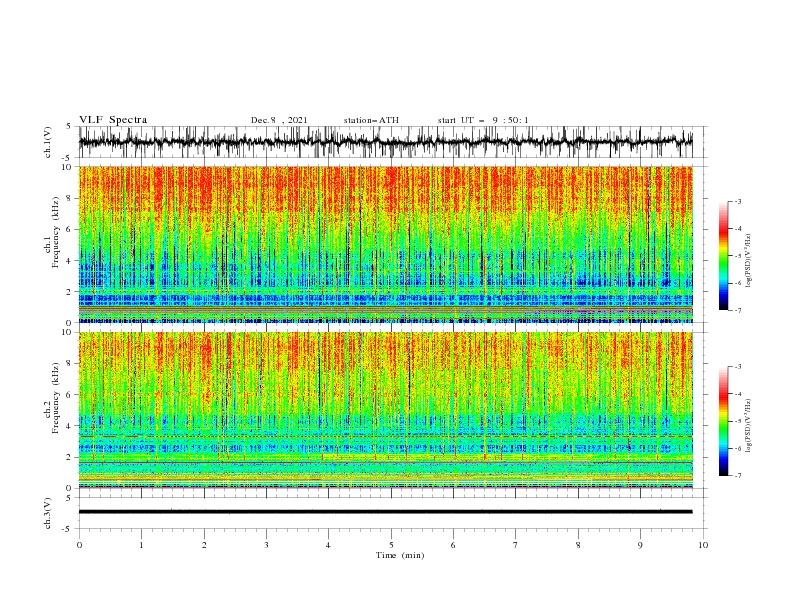Click the date label 'Dec. 8 , 2021'
792x612 pixels.
pyautogui.click(x=279, y=120)
